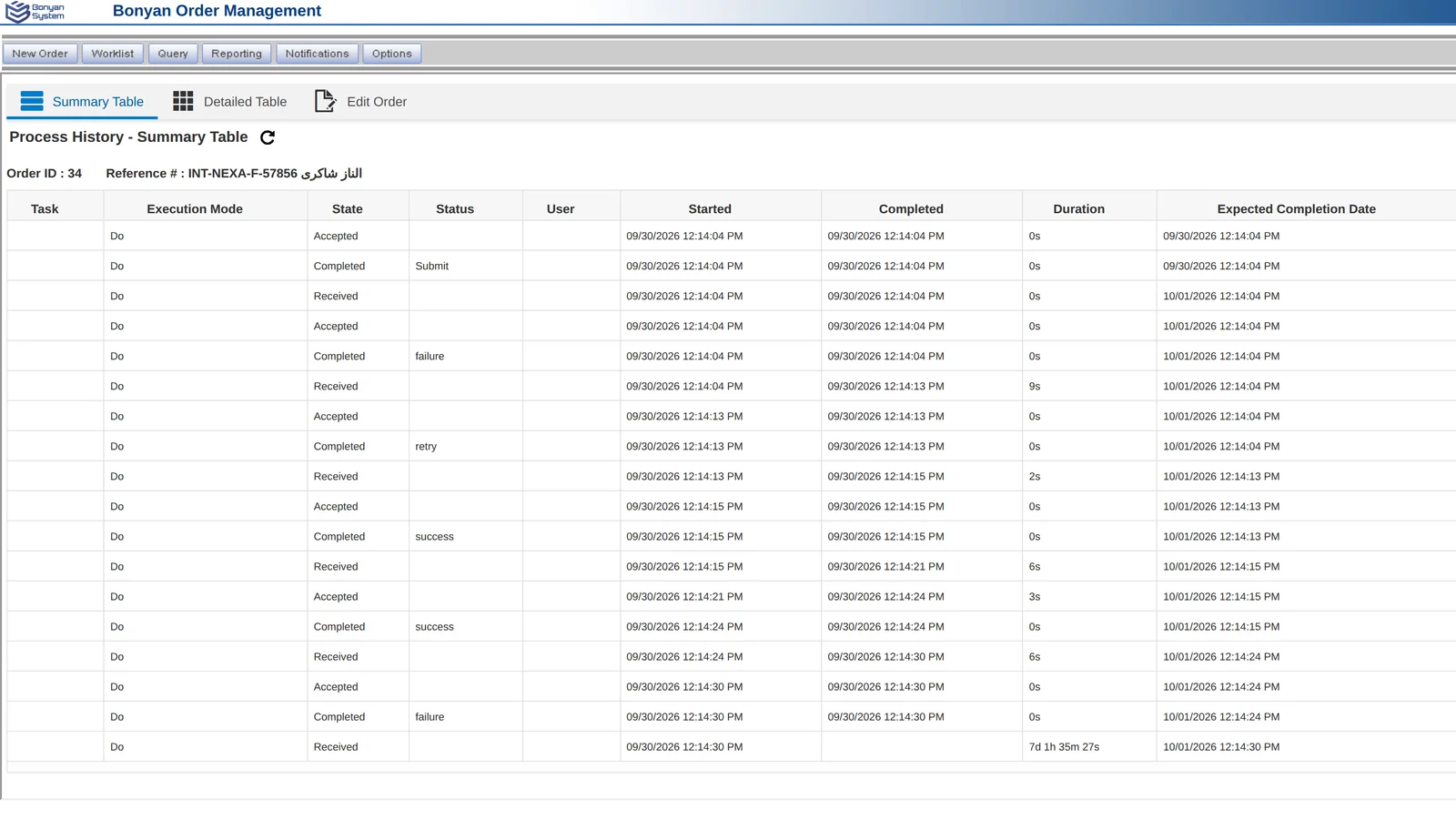Switch to the Summary Table tab
Image resolution: width=1456 pixels, height=819 pixels.
pos(82,102)
